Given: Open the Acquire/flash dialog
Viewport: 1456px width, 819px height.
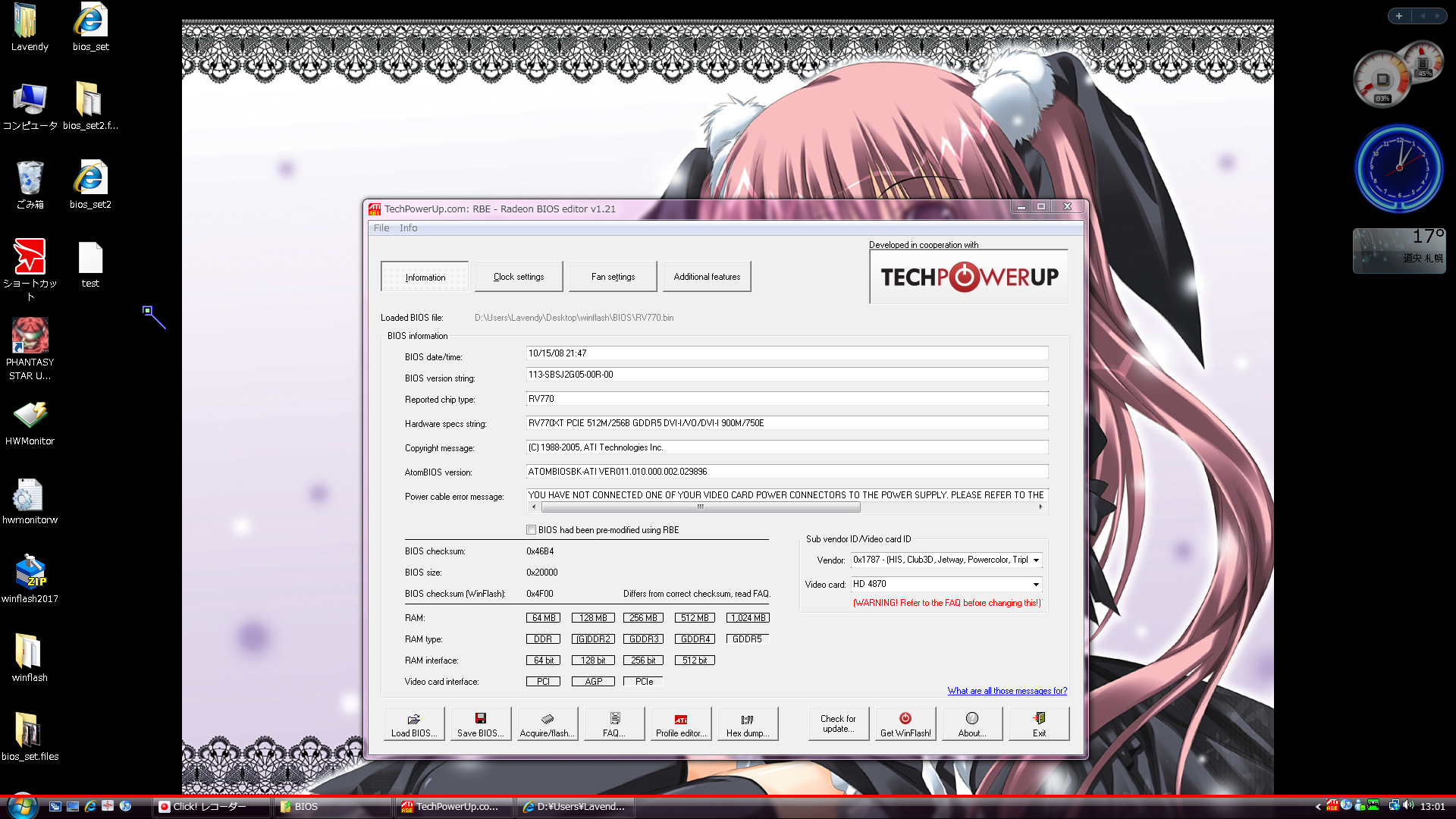Looking at the screenshot, I should click(547, 724).
